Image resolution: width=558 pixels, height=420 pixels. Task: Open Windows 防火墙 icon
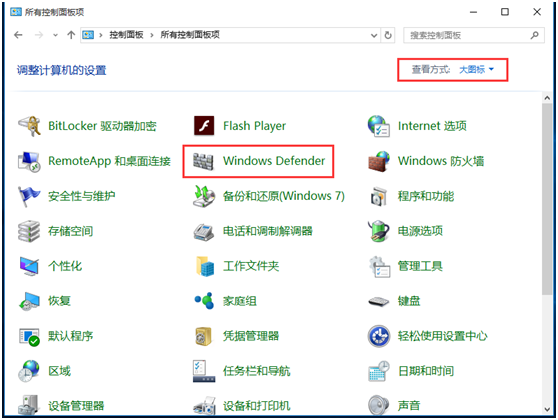[379, 161]
